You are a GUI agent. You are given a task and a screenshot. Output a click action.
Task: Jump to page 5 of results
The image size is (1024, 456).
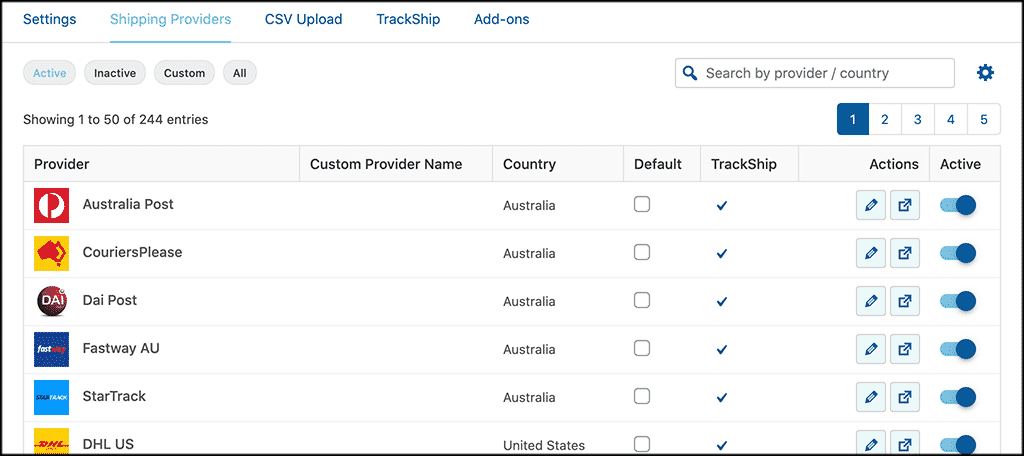pos(984,120)
